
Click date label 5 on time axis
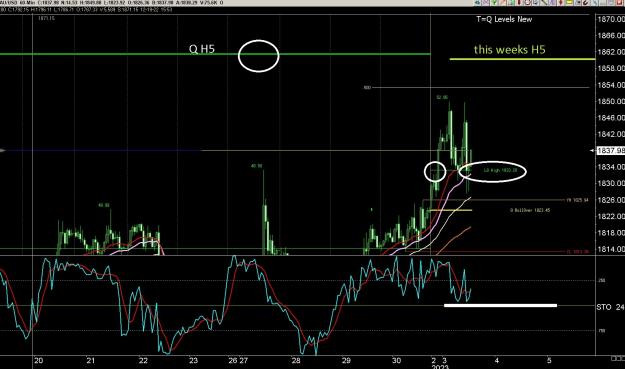(x=549, y=361)
